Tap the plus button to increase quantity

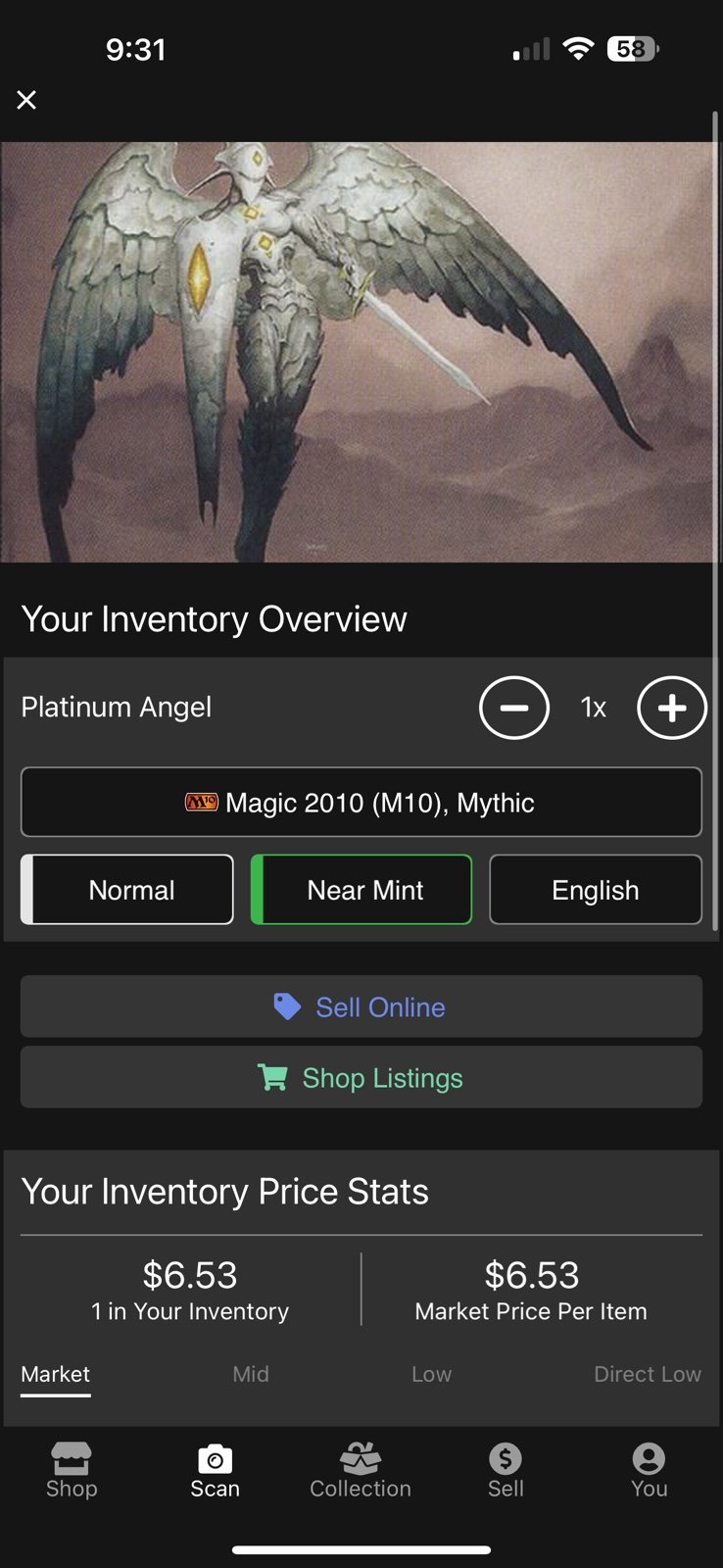click(x=672, y=708)
